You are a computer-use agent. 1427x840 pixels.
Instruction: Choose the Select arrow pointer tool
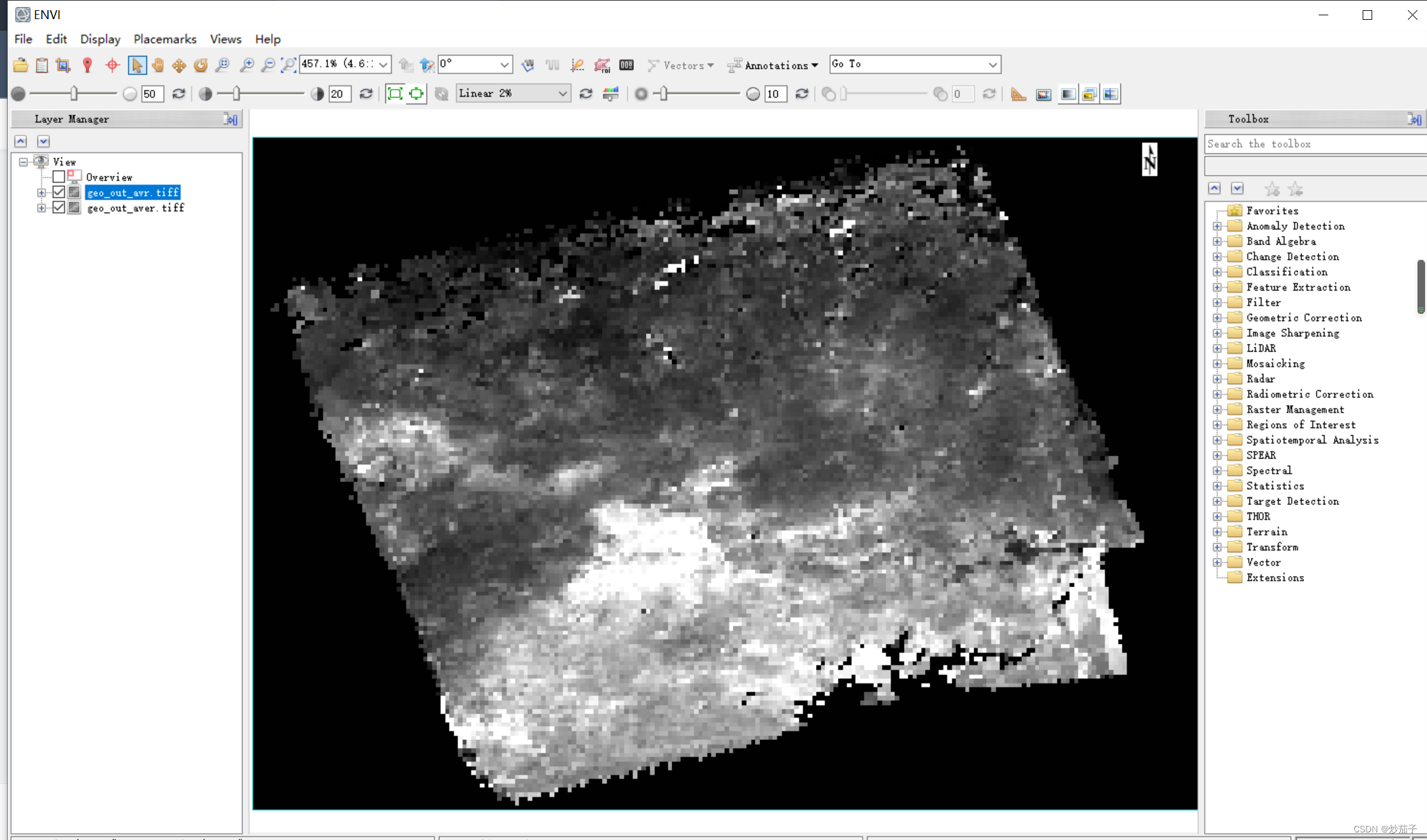pos(137,65)
